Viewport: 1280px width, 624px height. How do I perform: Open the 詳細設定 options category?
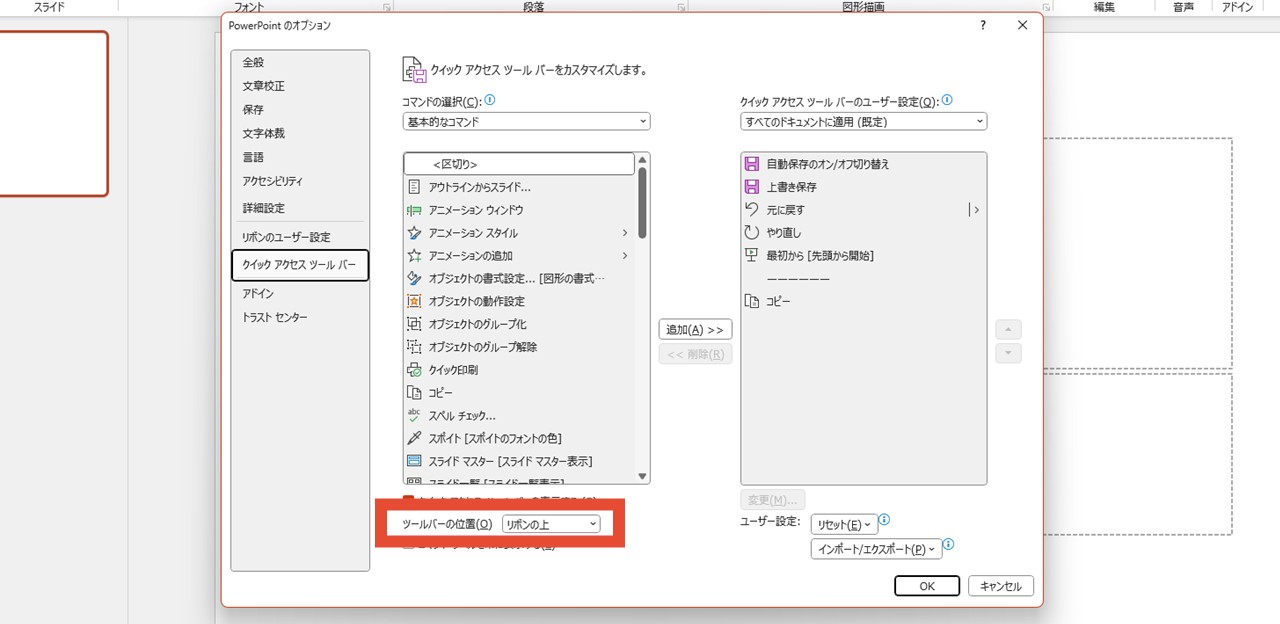(300, 208)
